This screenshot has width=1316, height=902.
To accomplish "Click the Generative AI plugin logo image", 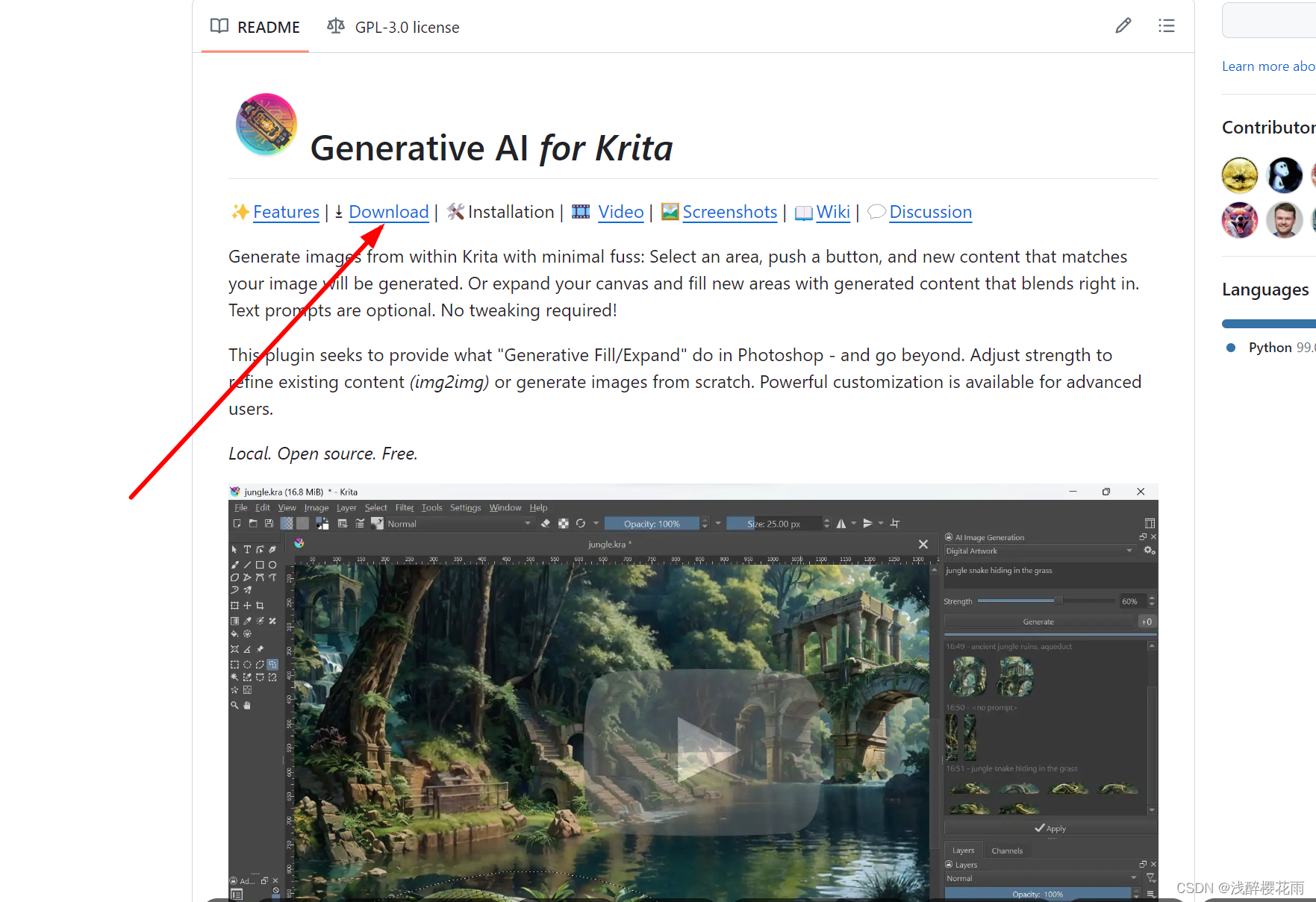I will point(266,125).
